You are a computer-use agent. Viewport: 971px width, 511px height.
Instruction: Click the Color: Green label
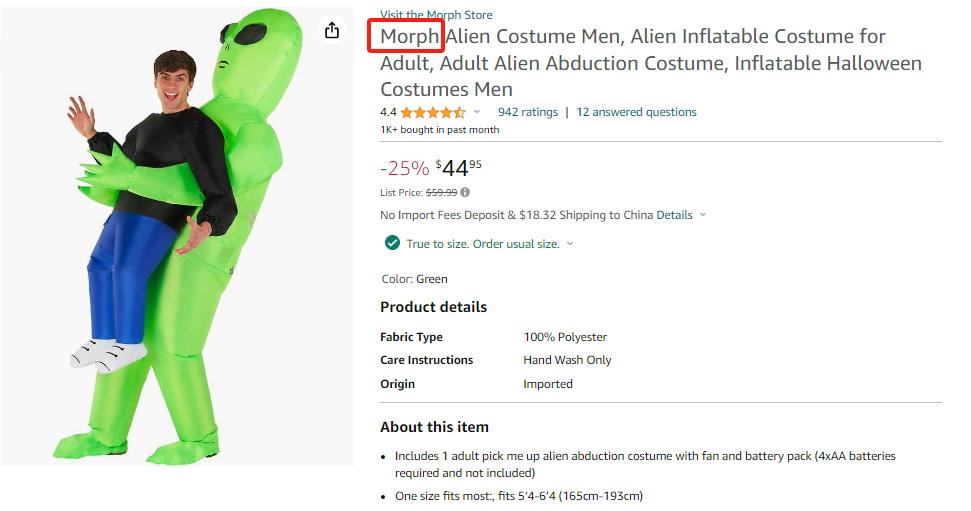pyautogui.click(x=415, y=279)
